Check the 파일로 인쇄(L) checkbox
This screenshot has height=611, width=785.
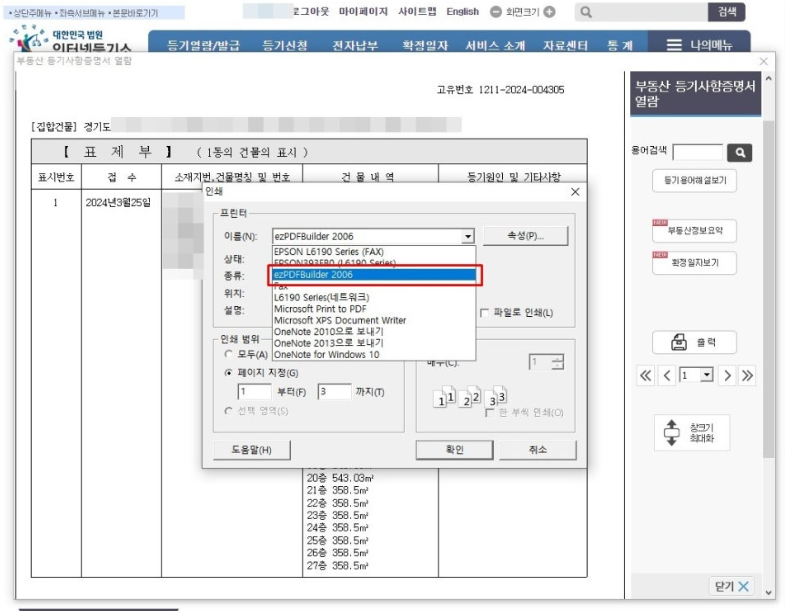pos(484,313)
